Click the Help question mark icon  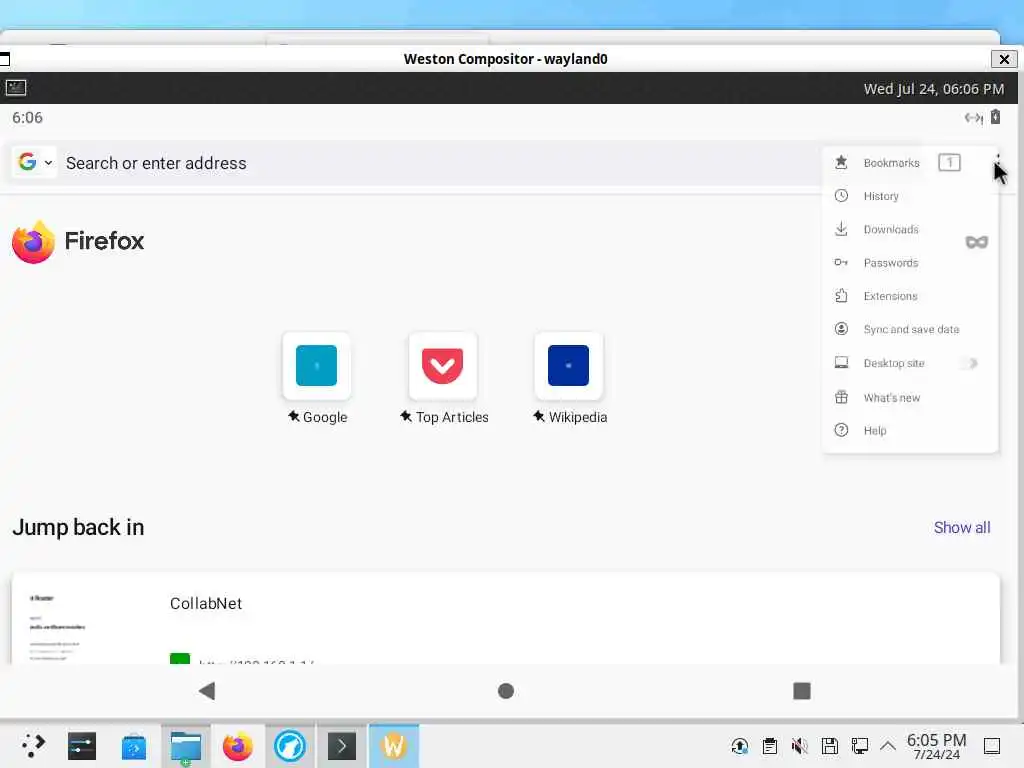pos(841,430)
